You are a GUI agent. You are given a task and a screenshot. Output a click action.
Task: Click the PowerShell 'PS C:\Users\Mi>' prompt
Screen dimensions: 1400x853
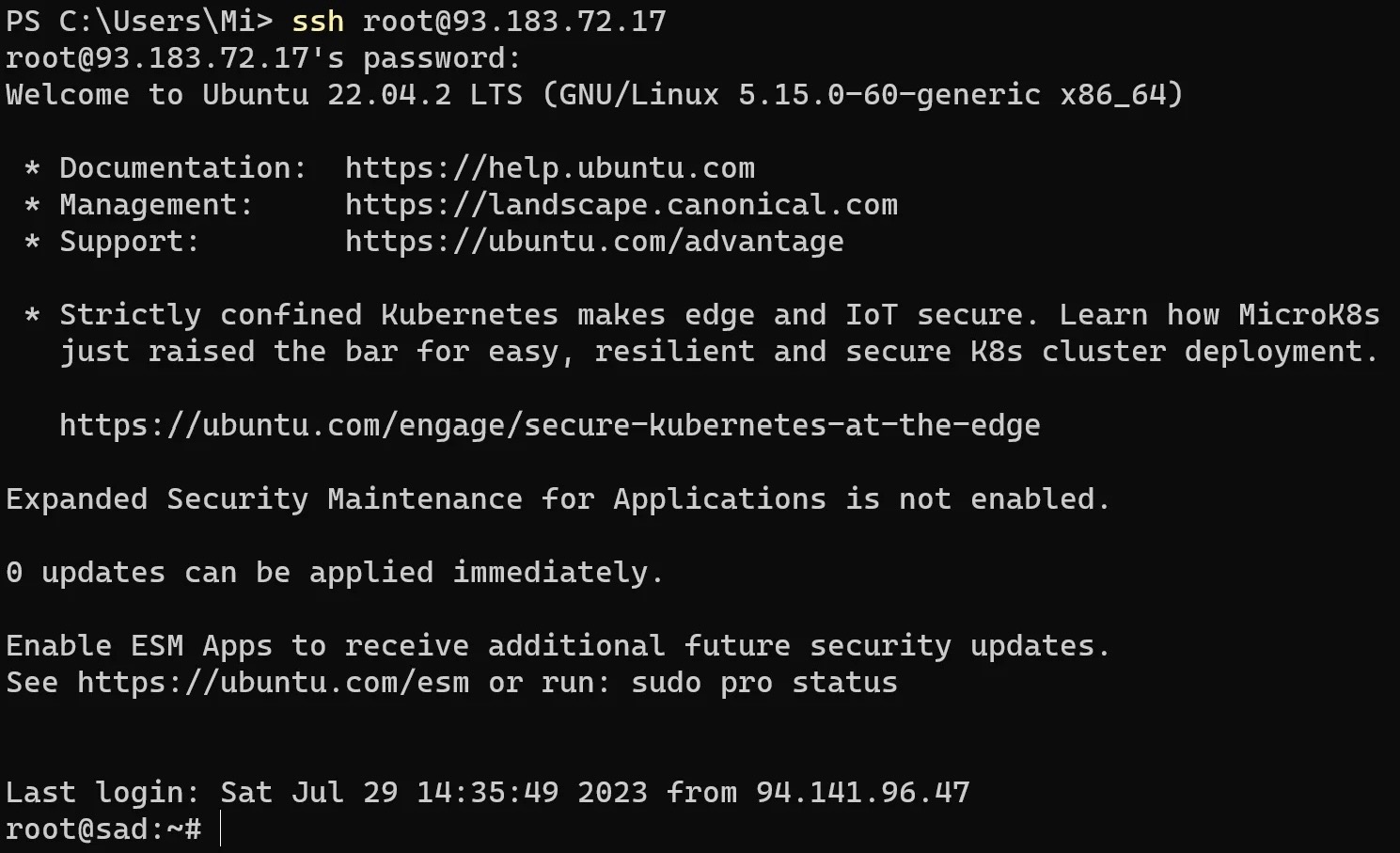point(138,22)
